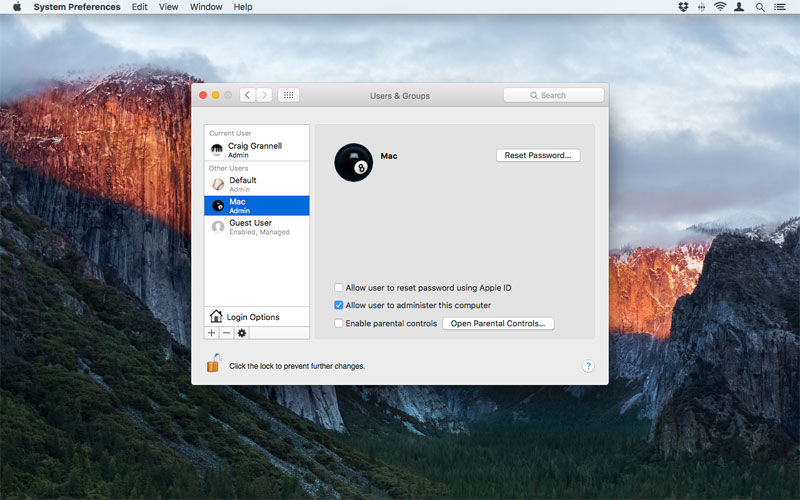The image size is (800, 500).
Task: Enable reset password using Apple ID
Action: [338, 288]
